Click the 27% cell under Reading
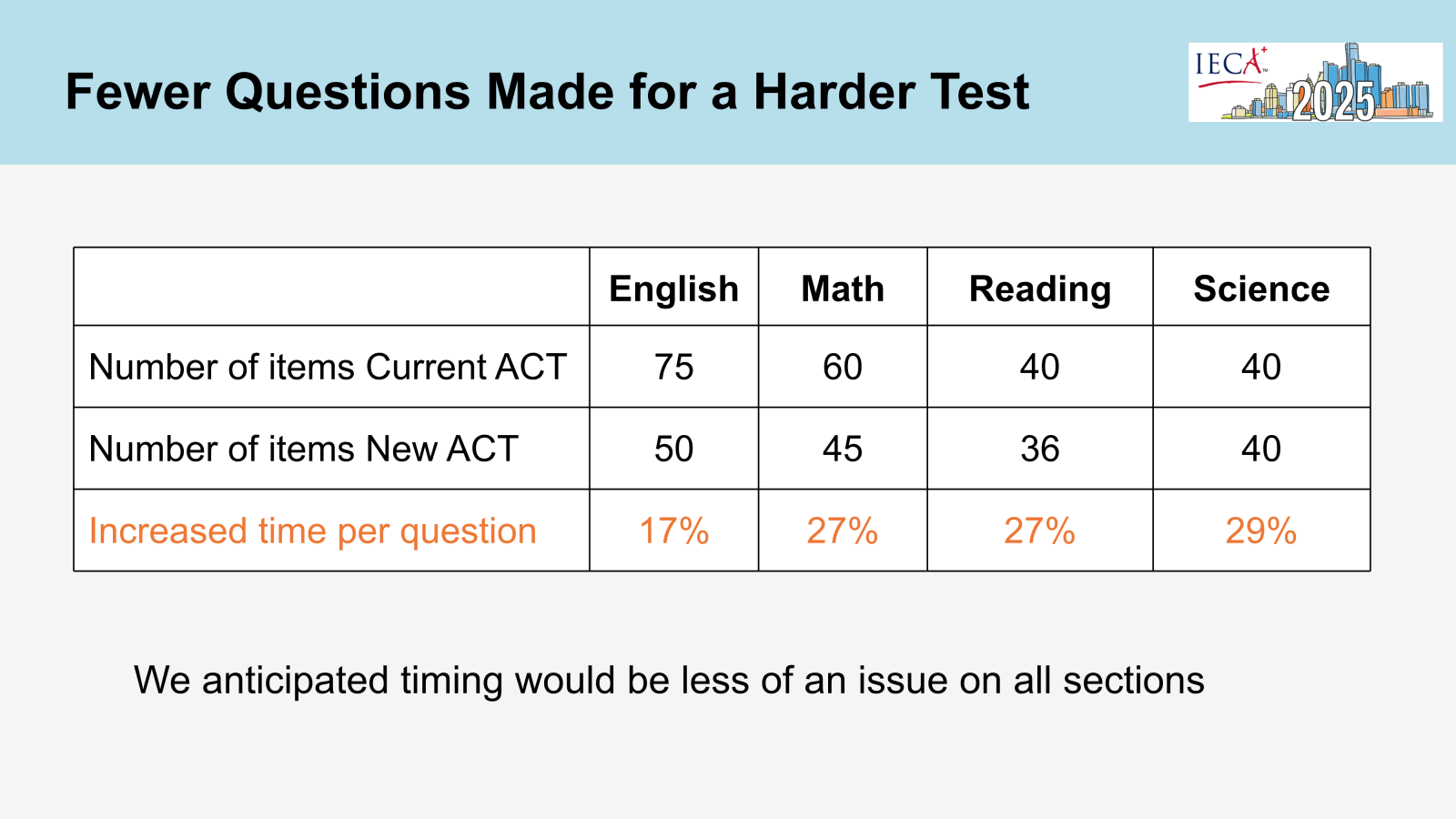The image size is (1456, 819). (x=1040, y=531)
